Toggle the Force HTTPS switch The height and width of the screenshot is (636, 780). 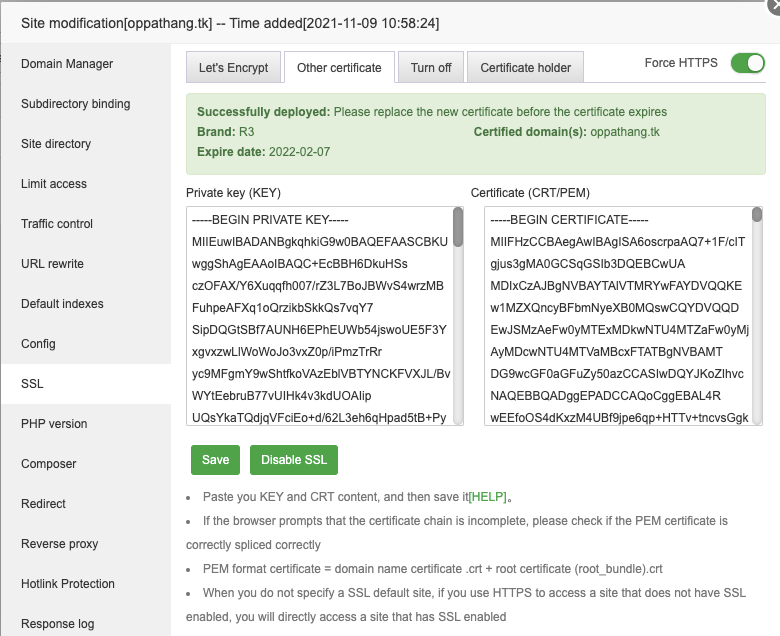point(748,63)
